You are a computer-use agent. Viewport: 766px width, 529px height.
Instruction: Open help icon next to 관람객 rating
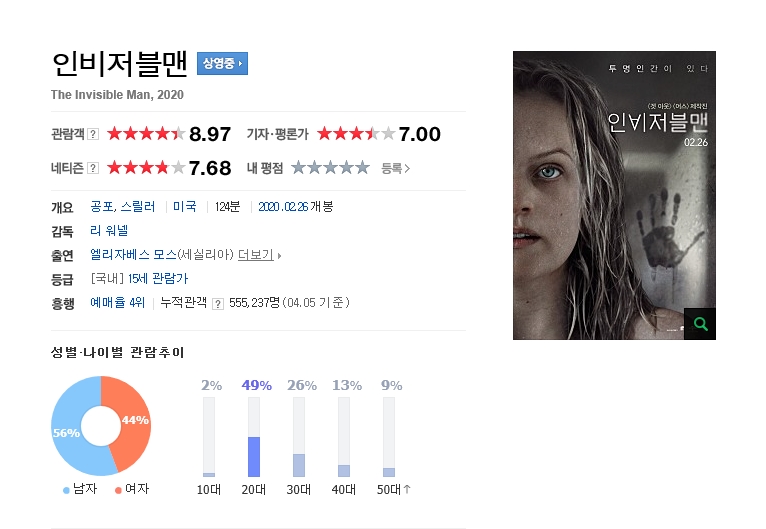point(93,134)
